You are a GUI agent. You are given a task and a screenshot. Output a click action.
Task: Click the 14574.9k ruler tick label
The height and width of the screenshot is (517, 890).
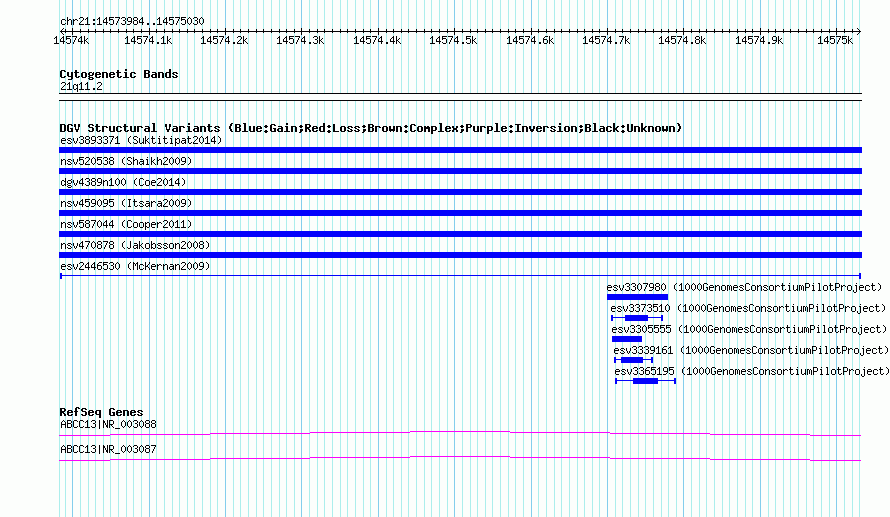[x=759, y=40]
